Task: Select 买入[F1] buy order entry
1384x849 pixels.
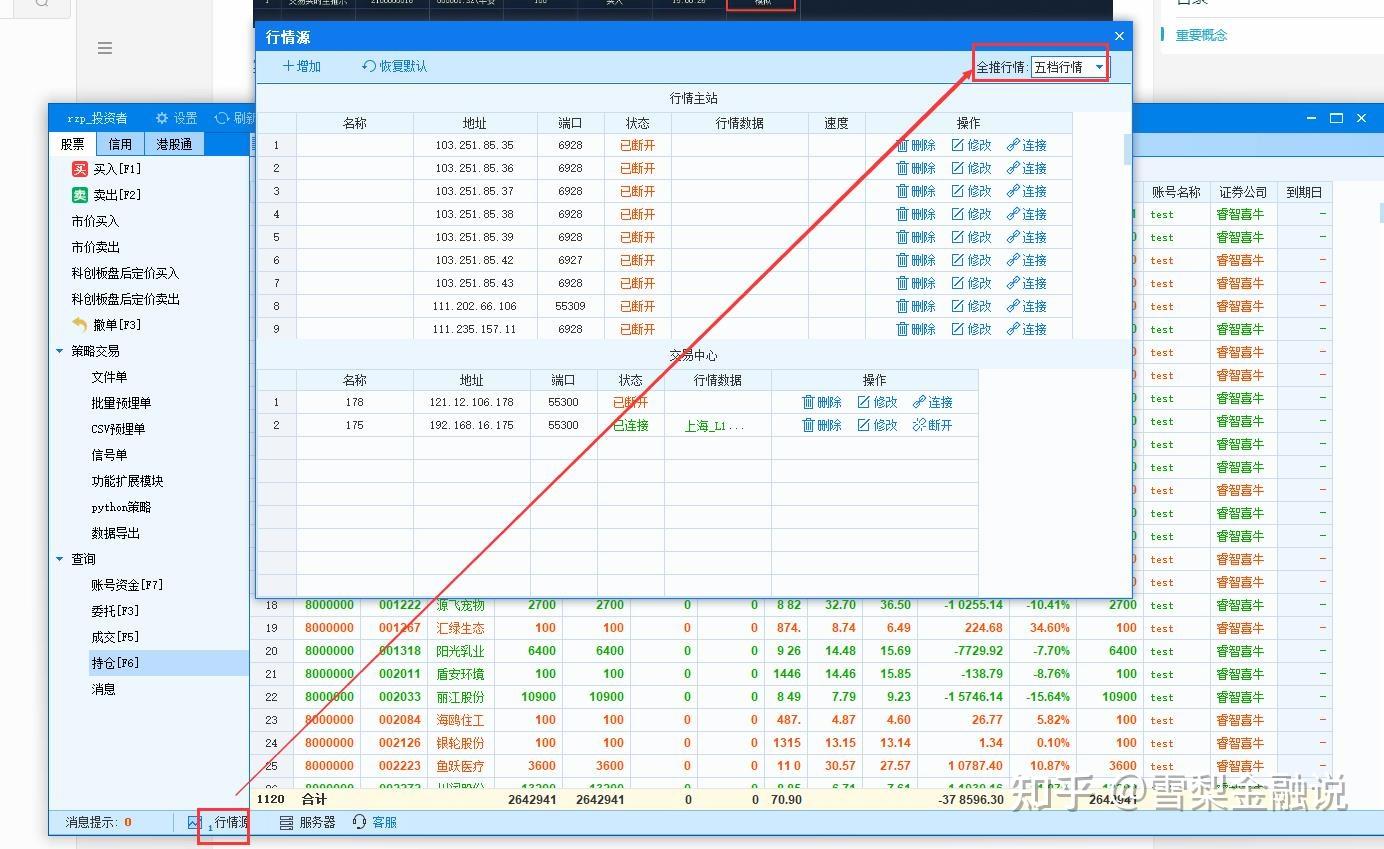Action: click(x=109, y=168)
